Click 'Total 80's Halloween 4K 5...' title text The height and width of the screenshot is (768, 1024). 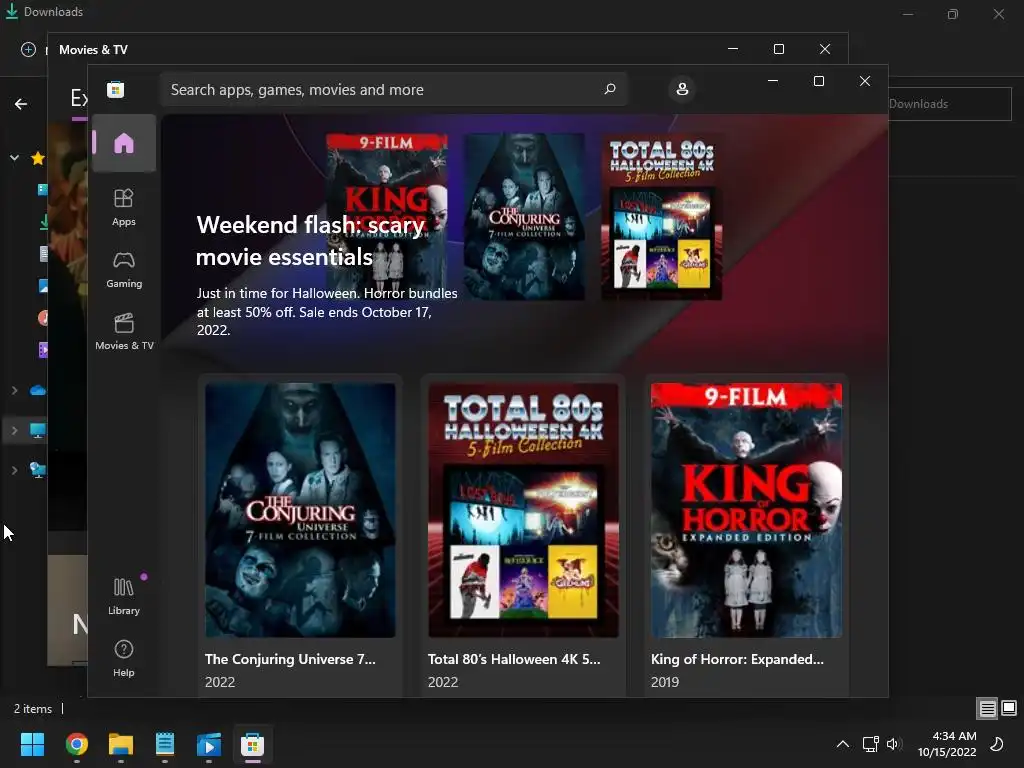pyautogui.click(x=513, y=659)
